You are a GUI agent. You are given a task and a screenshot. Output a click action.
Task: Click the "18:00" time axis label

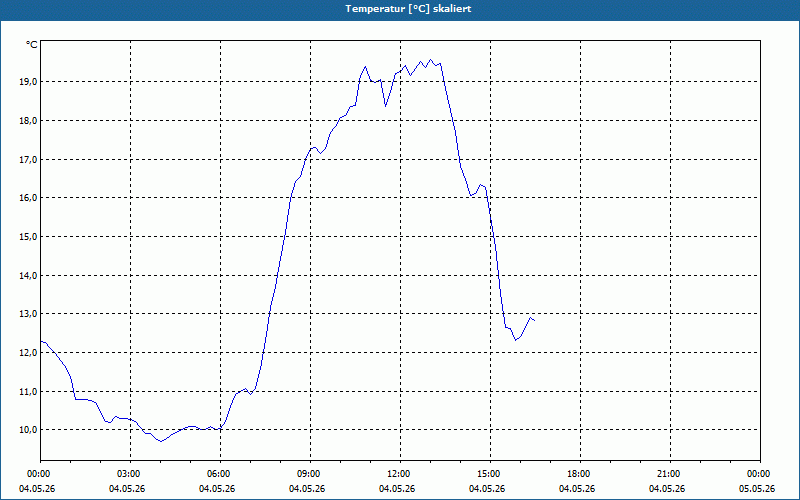[579, 474]
